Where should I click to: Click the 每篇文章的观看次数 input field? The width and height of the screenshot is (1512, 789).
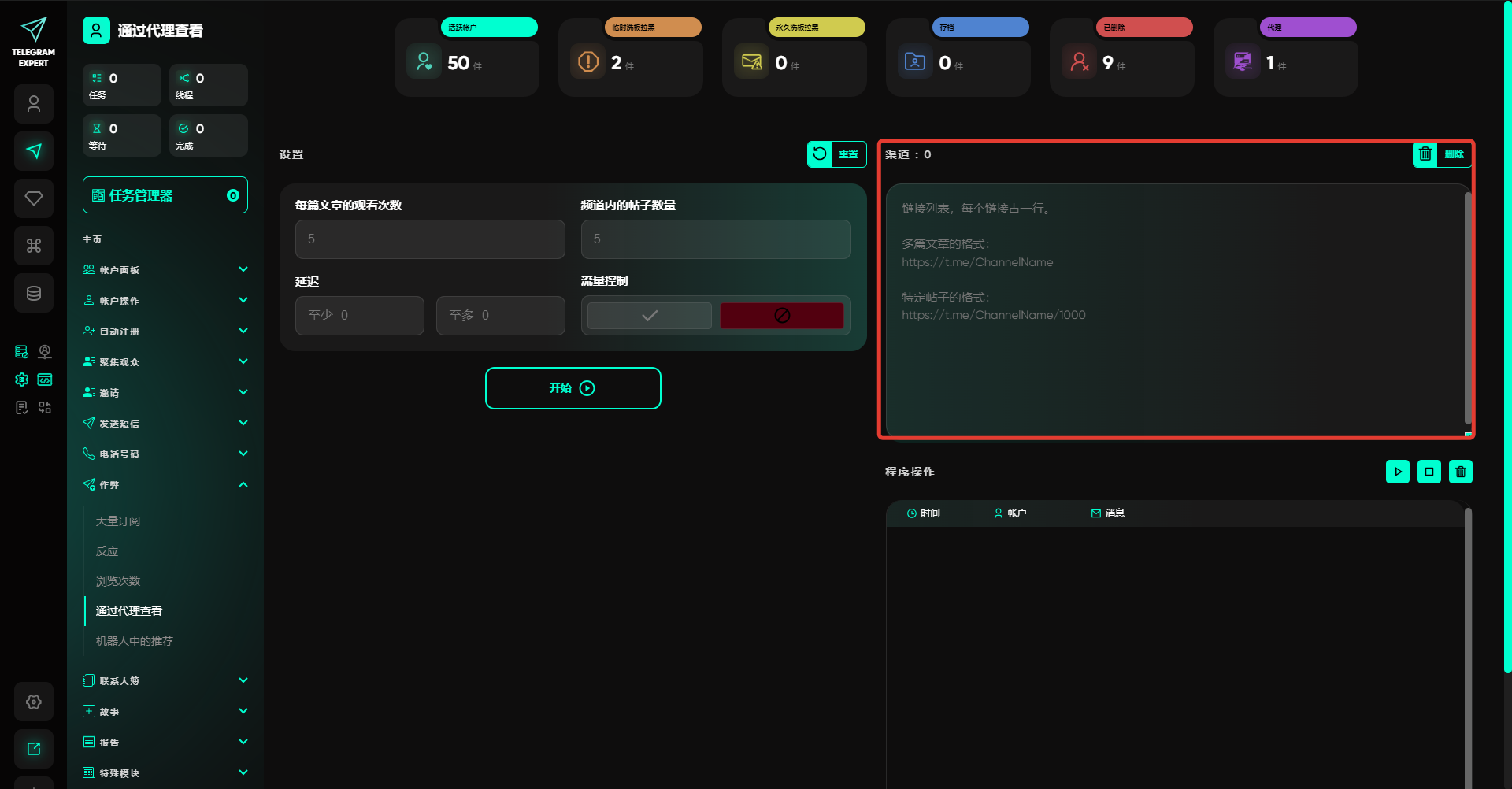pyautogui.click(x=430, y=239)
